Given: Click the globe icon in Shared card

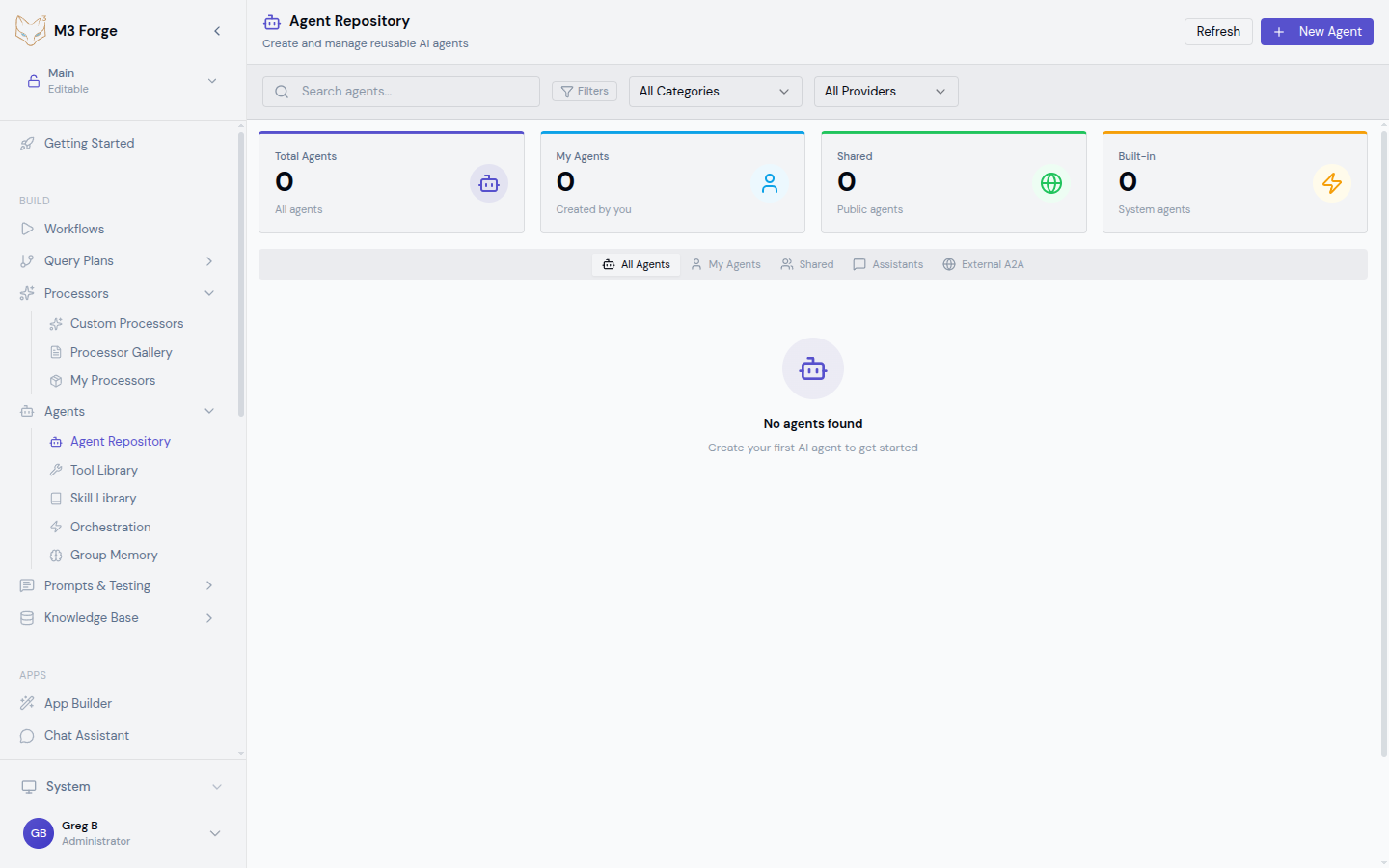Looking at the screenshot, I should 1050,183.
